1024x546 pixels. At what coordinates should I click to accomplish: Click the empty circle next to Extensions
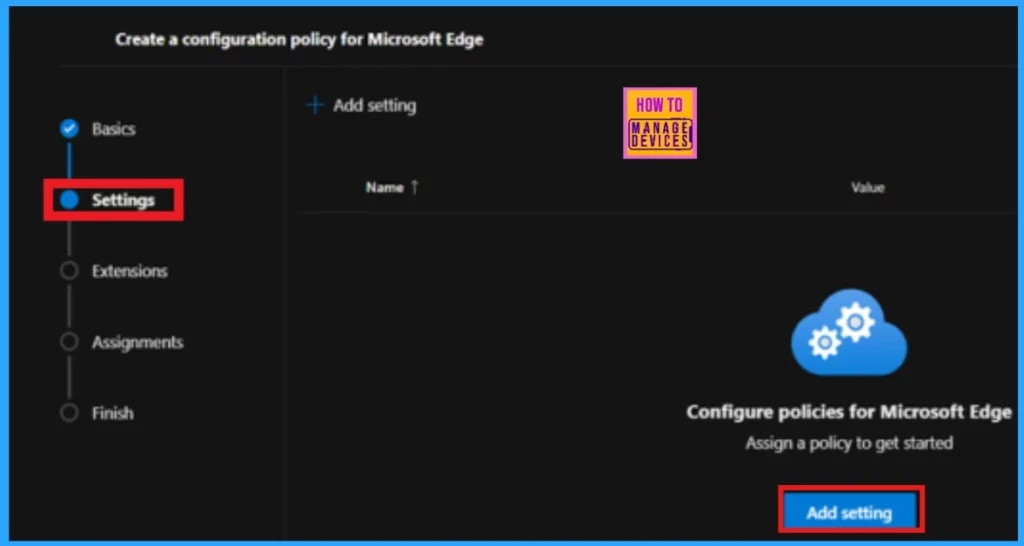[x=69, y=271]
